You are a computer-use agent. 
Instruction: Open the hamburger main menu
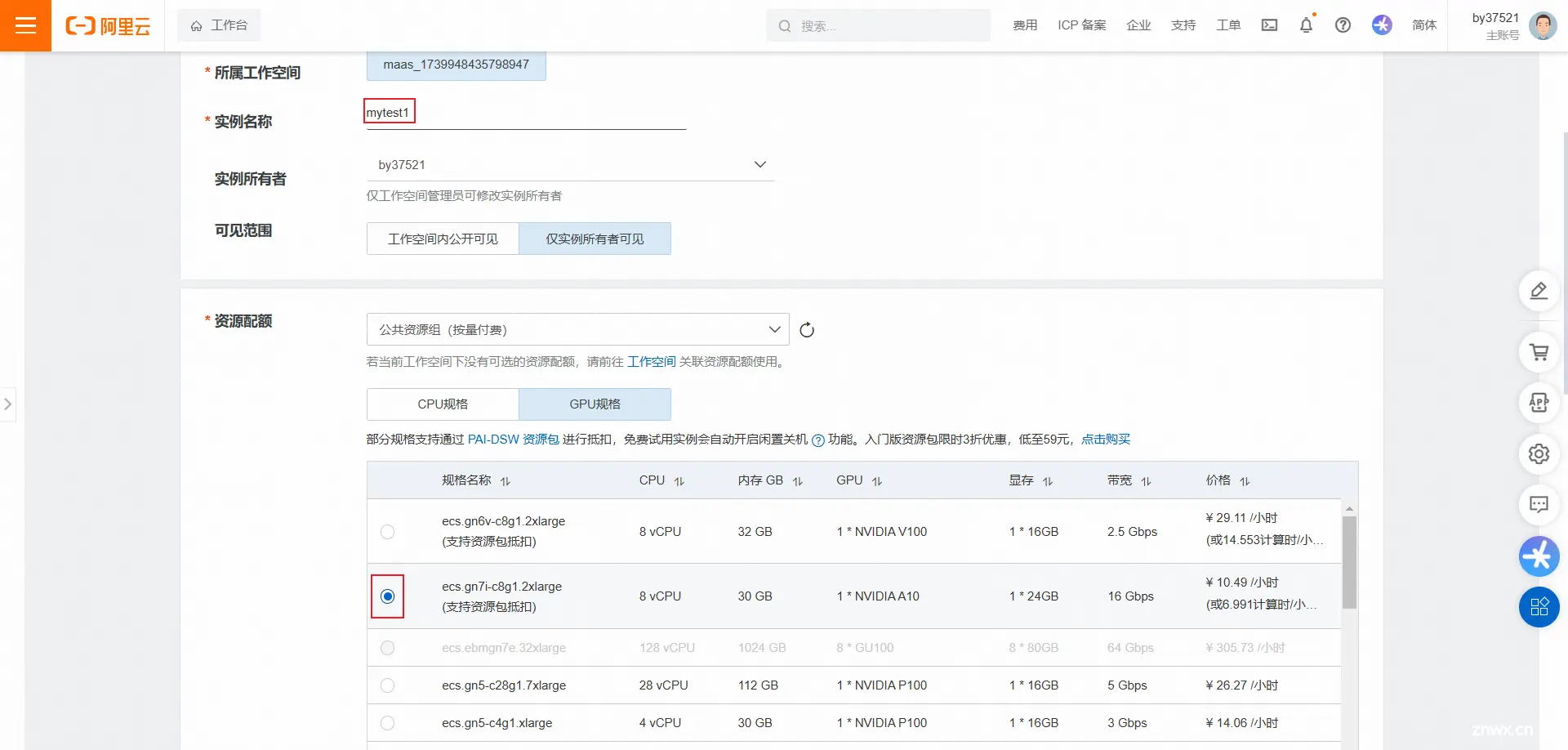[25, 25]
